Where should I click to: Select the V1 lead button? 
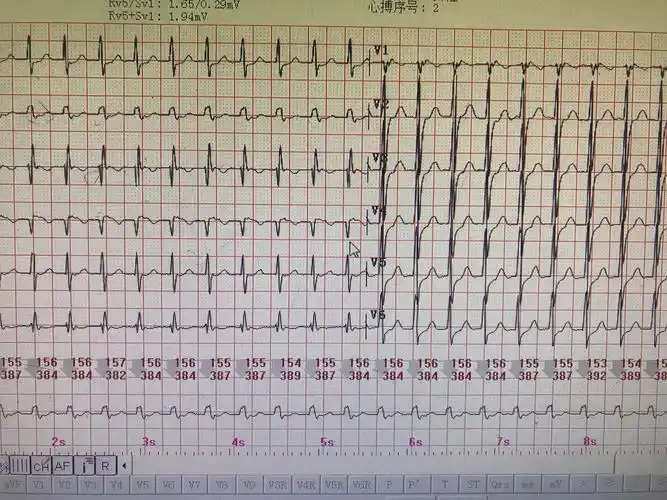38,485
